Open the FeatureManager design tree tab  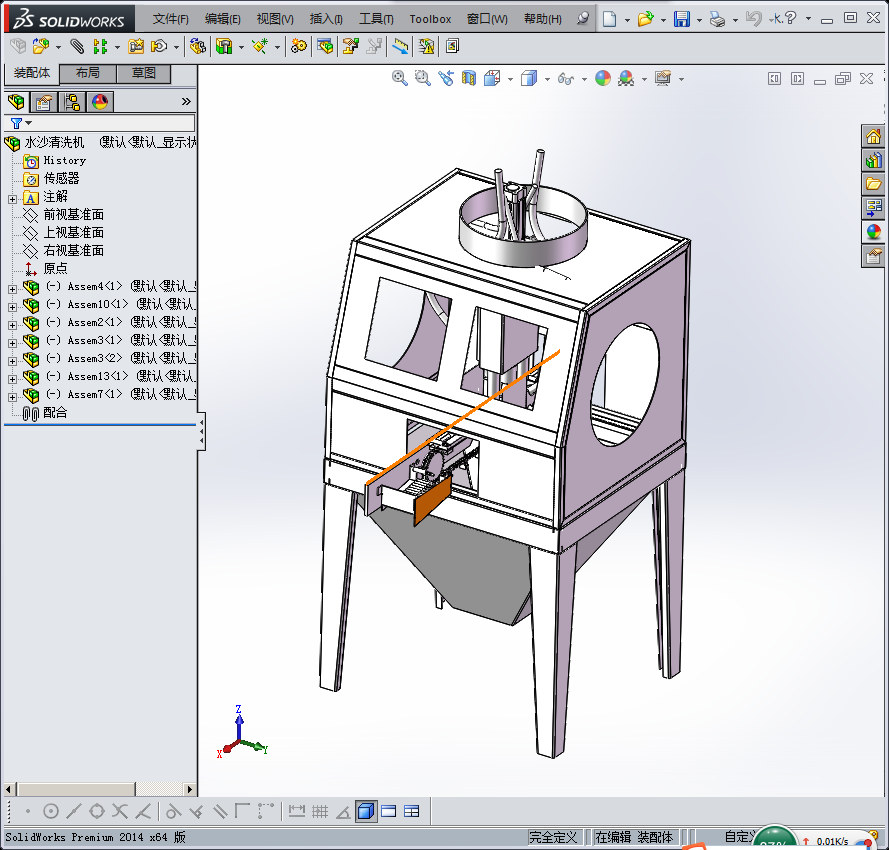17,102
